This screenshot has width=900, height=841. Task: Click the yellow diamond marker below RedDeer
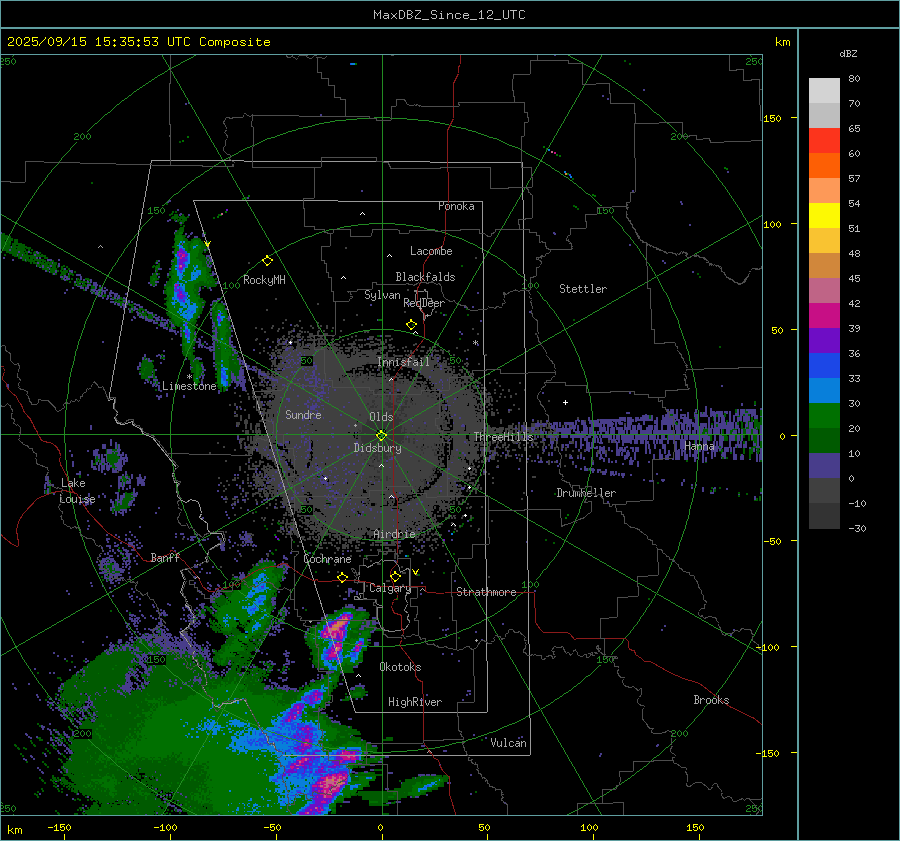(x=411, y=325)
